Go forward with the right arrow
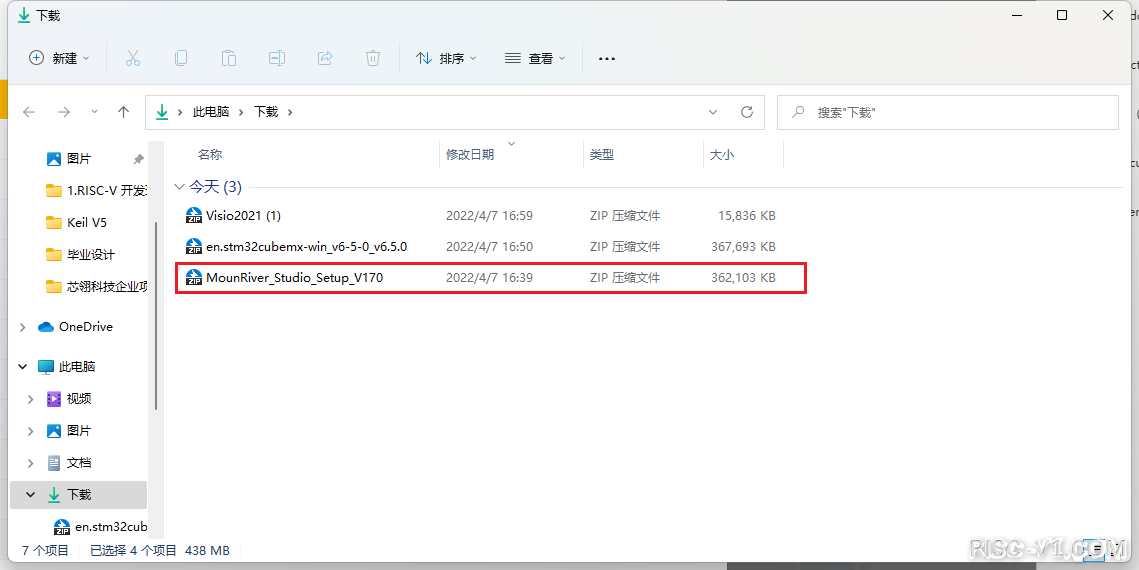 (x=64, y=112)
